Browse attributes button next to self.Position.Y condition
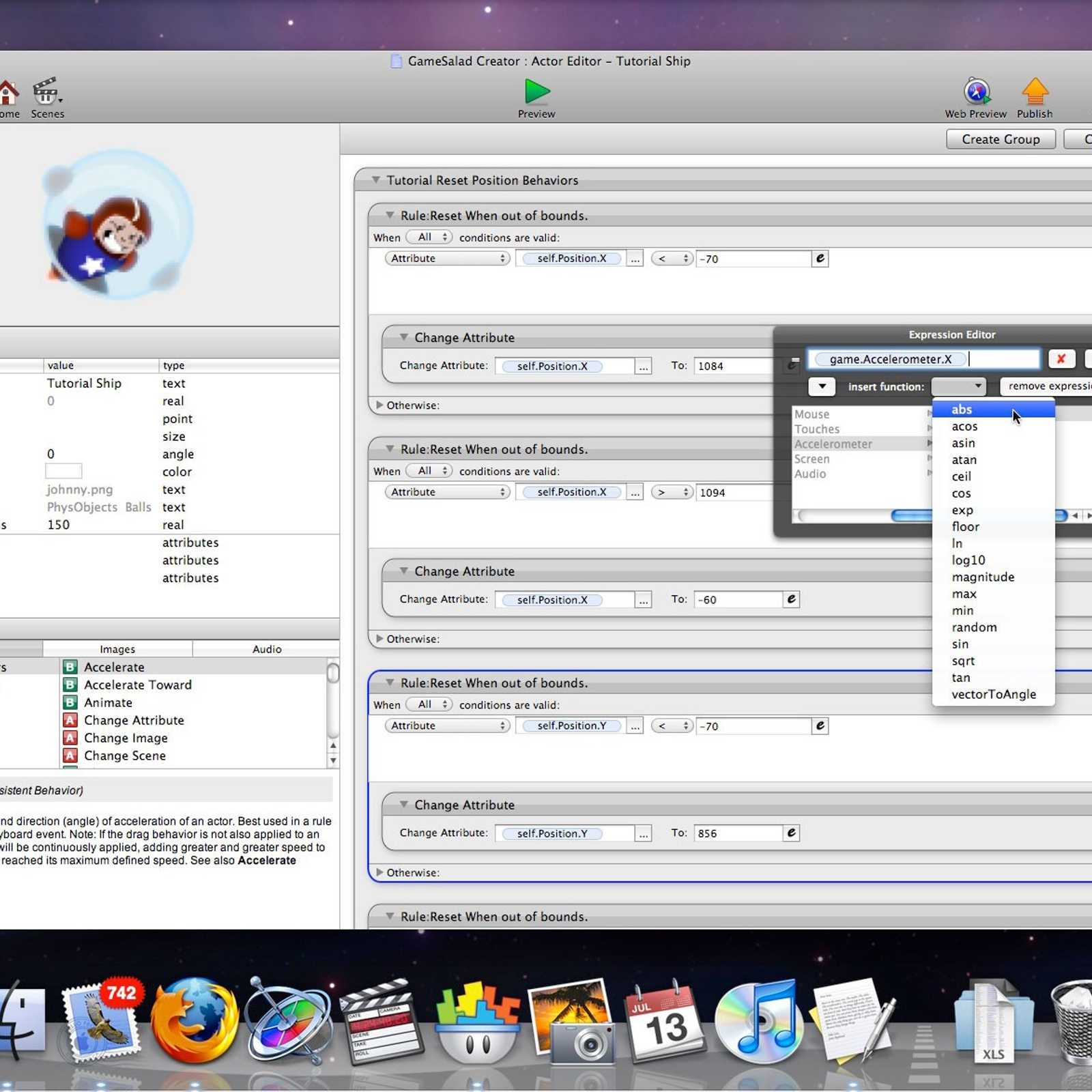The width and height of the screenshot is (1092, 1092). coord(635,725)
